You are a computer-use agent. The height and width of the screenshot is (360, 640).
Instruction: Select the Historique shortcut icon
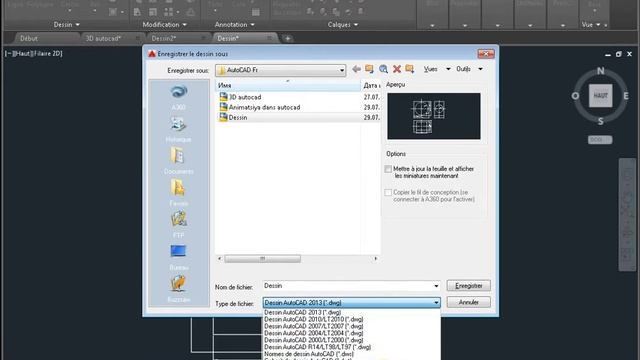[x=178, y=124]
